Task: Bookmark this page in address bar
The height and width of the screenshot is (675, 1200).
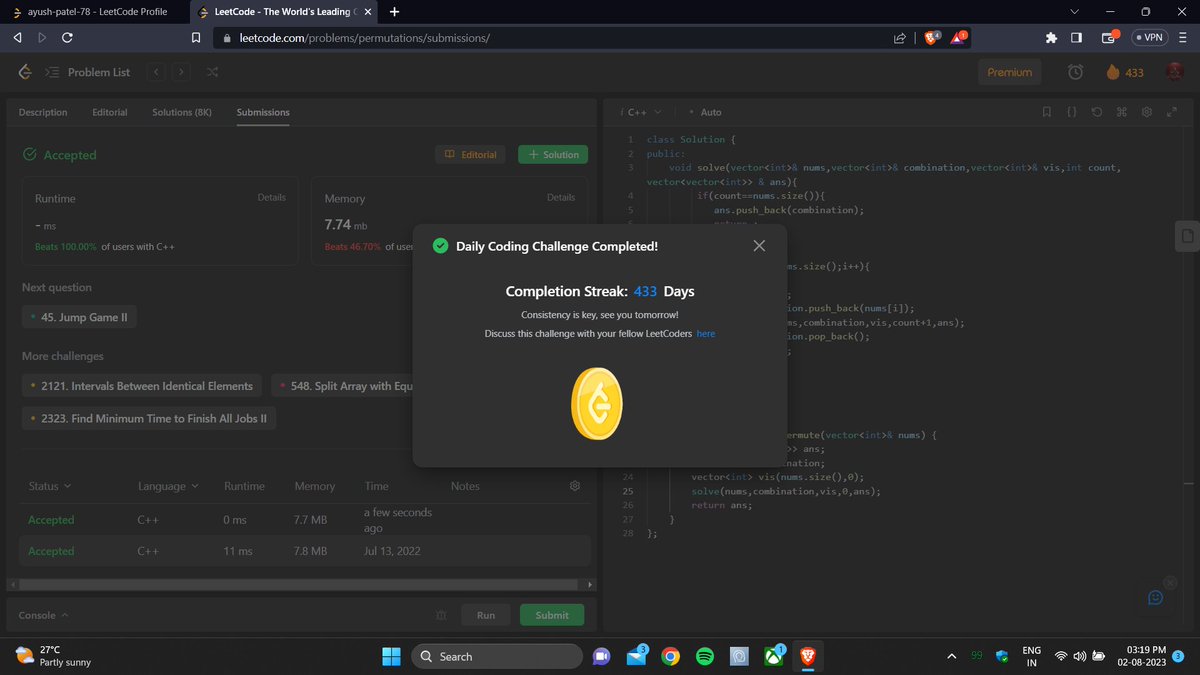Action: [x=196, y=38]
